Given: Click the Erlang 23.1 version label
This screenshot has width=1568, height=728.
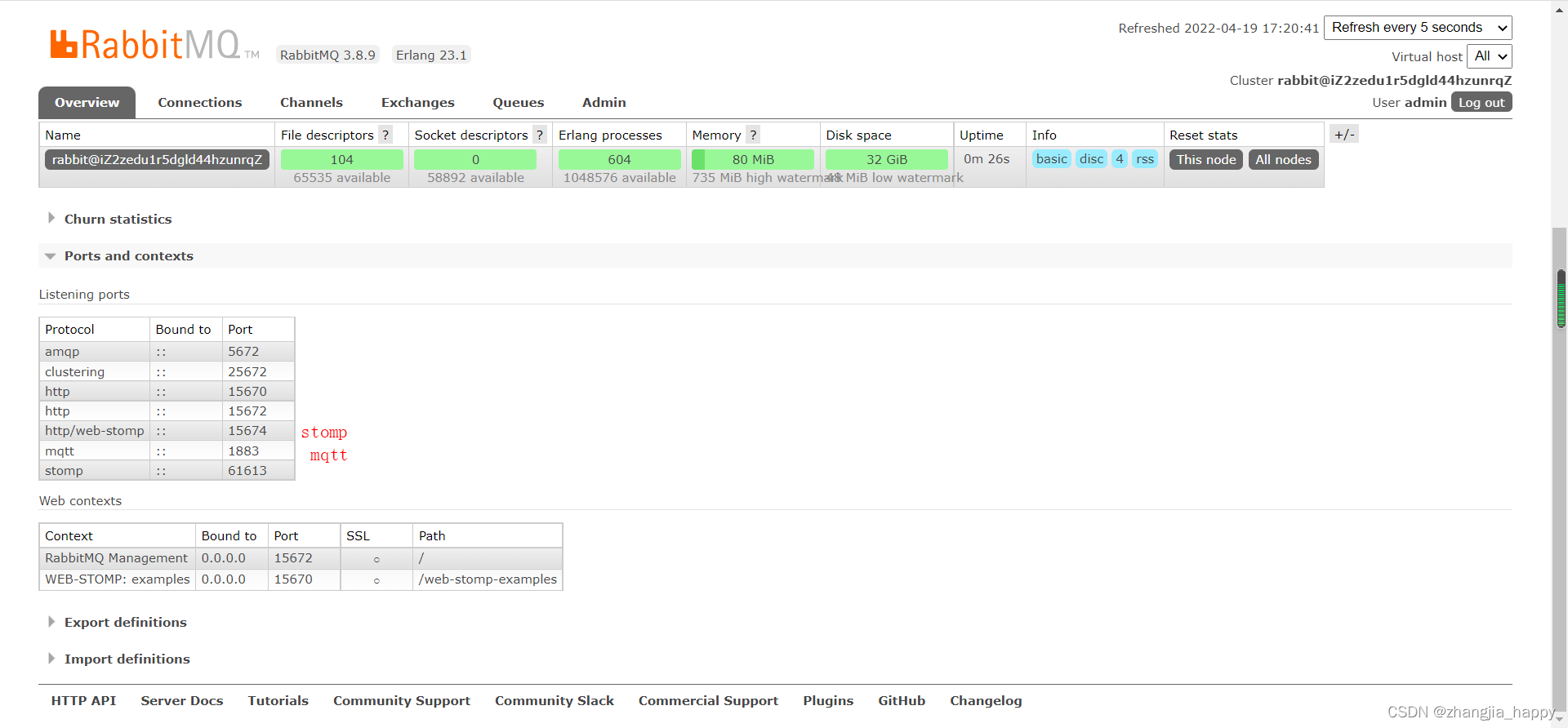Looking at the screenshot, I should click(x=431, y=55).
